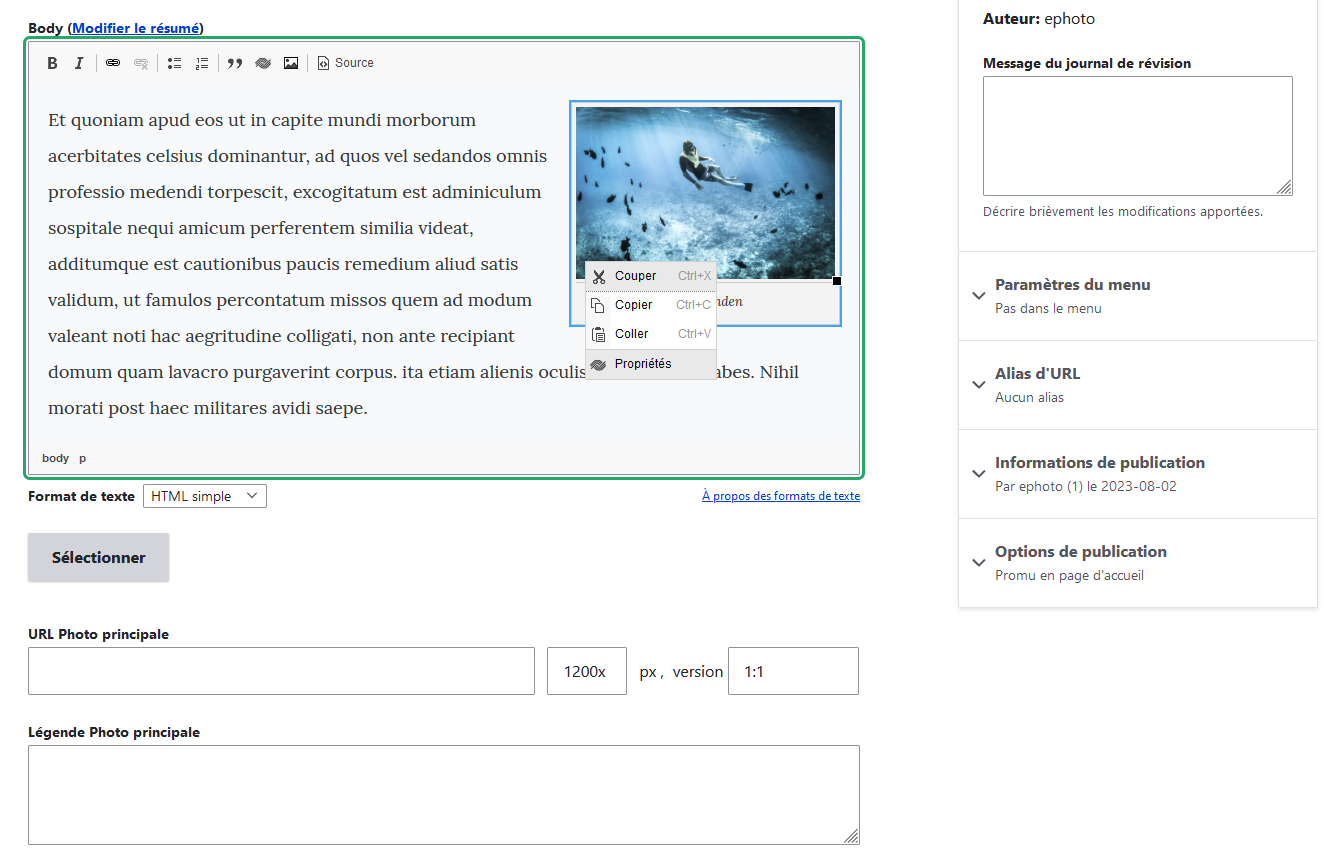1339x868 pixels.
Task: Click the unlink icon in the toolbar
Action: 141,63
